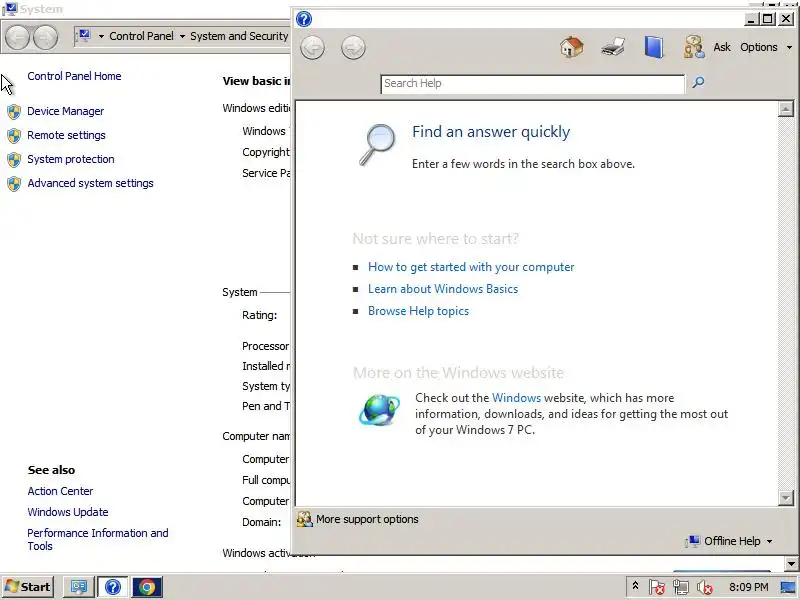Click More support options link

coord(367,519)
